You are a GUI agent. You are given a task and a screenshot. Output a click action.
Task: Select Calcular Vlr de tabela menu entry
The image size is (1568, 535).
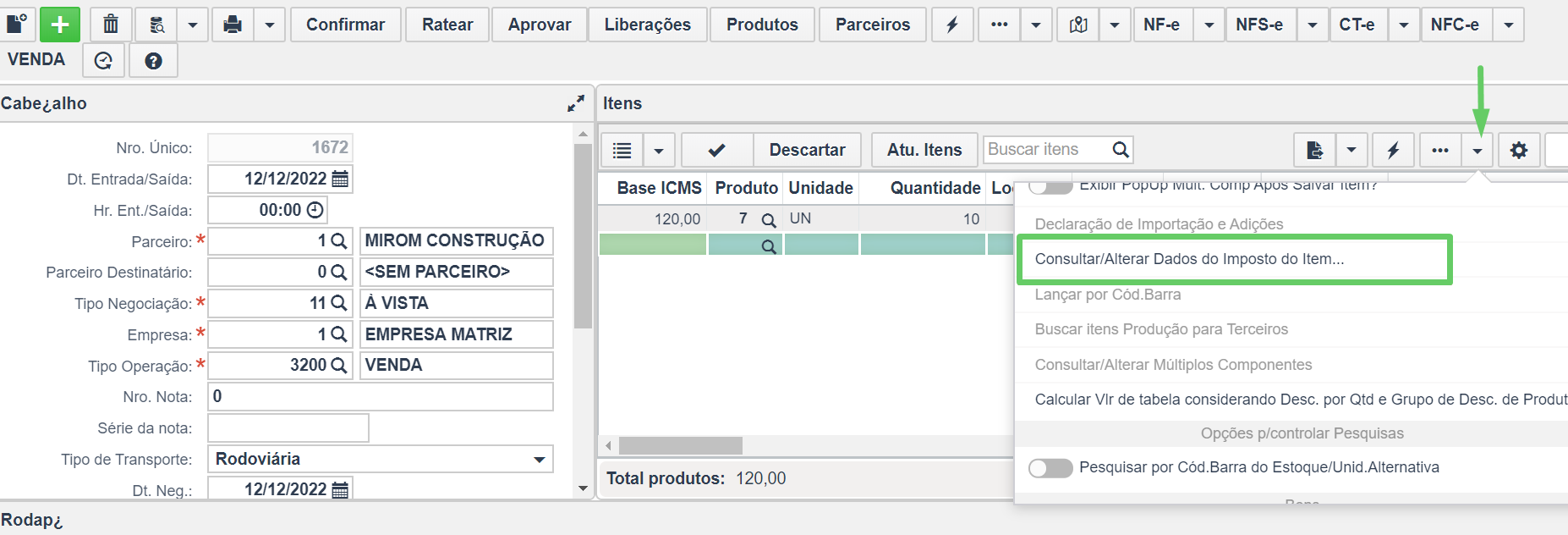point(1301,400)
